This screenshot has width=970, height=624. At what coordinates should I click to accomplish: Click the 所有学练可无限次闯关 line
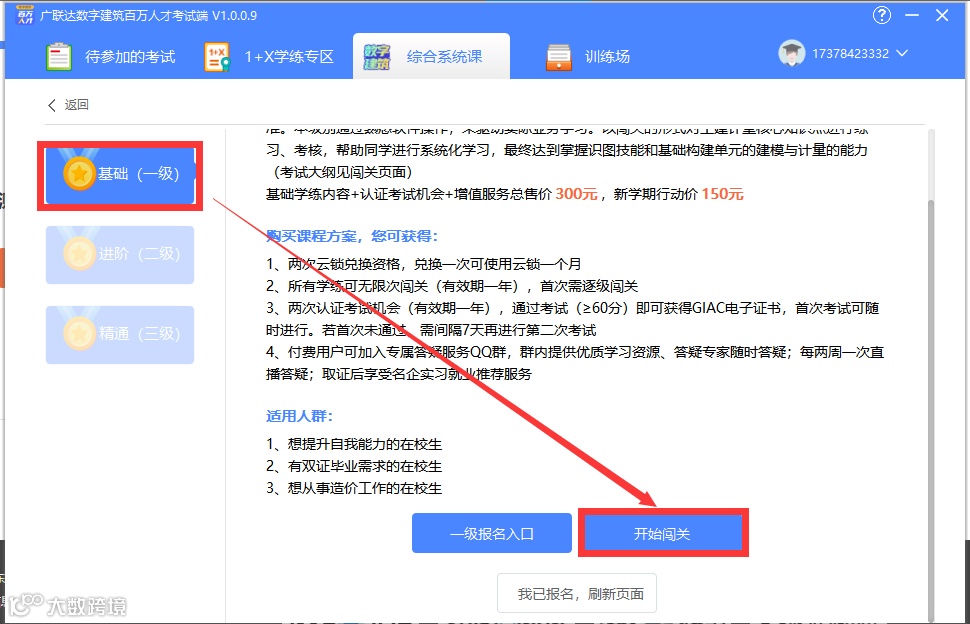(x=452, y=286)
